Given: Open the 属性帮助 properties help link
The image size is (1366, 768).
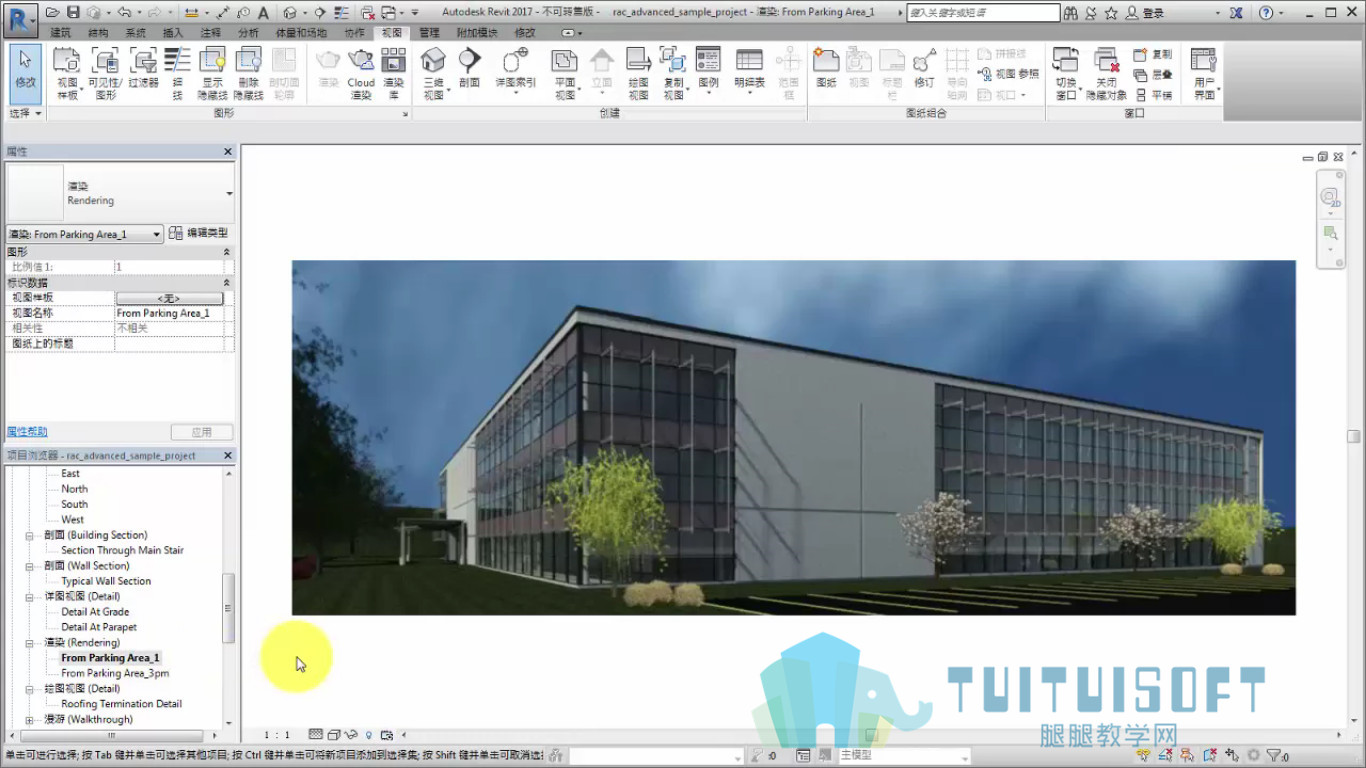Looking at the screenshot, I should click(x=27, y=432).
